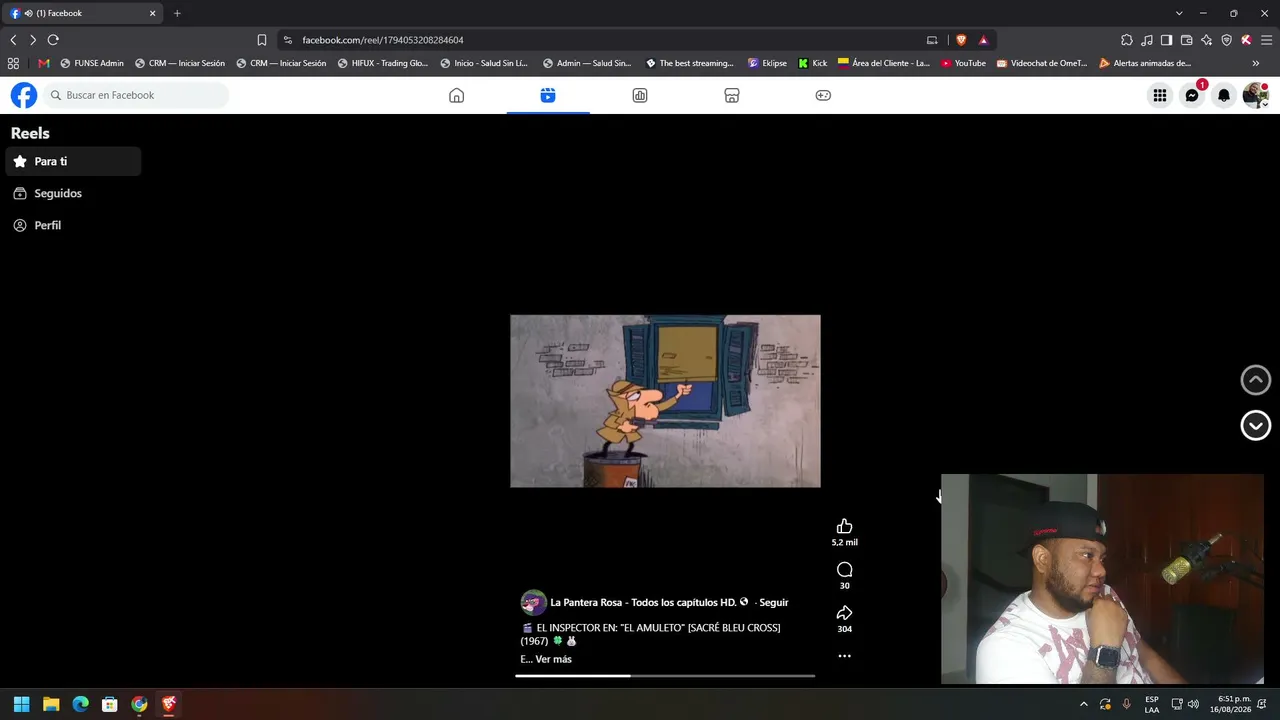Screen dimensions: 1280x720
Task: Go forward in browser history
Action: click(x=33, y=40)
